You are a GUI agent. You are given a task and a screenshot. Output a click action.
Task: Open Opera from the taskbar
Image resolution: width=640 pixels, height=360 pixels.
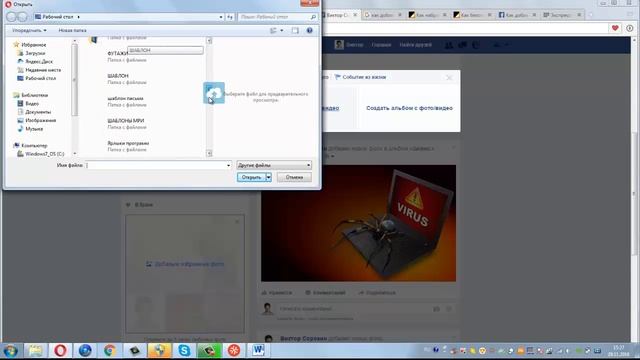click(60, 351)
